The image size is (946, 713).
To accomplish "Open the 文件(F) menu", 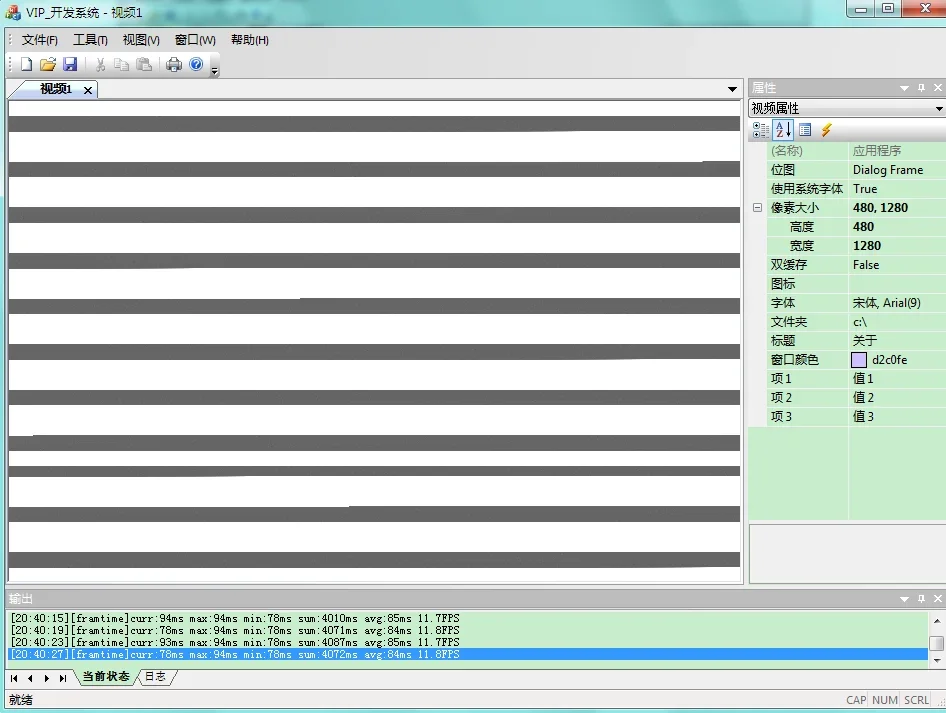I will point(39,40).
